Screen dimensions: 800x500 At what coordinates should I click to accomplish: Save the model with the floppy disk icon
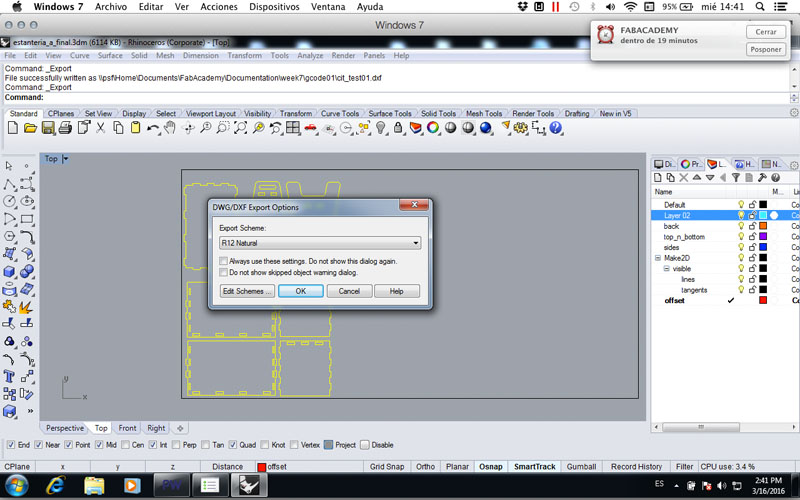(48, 128)
